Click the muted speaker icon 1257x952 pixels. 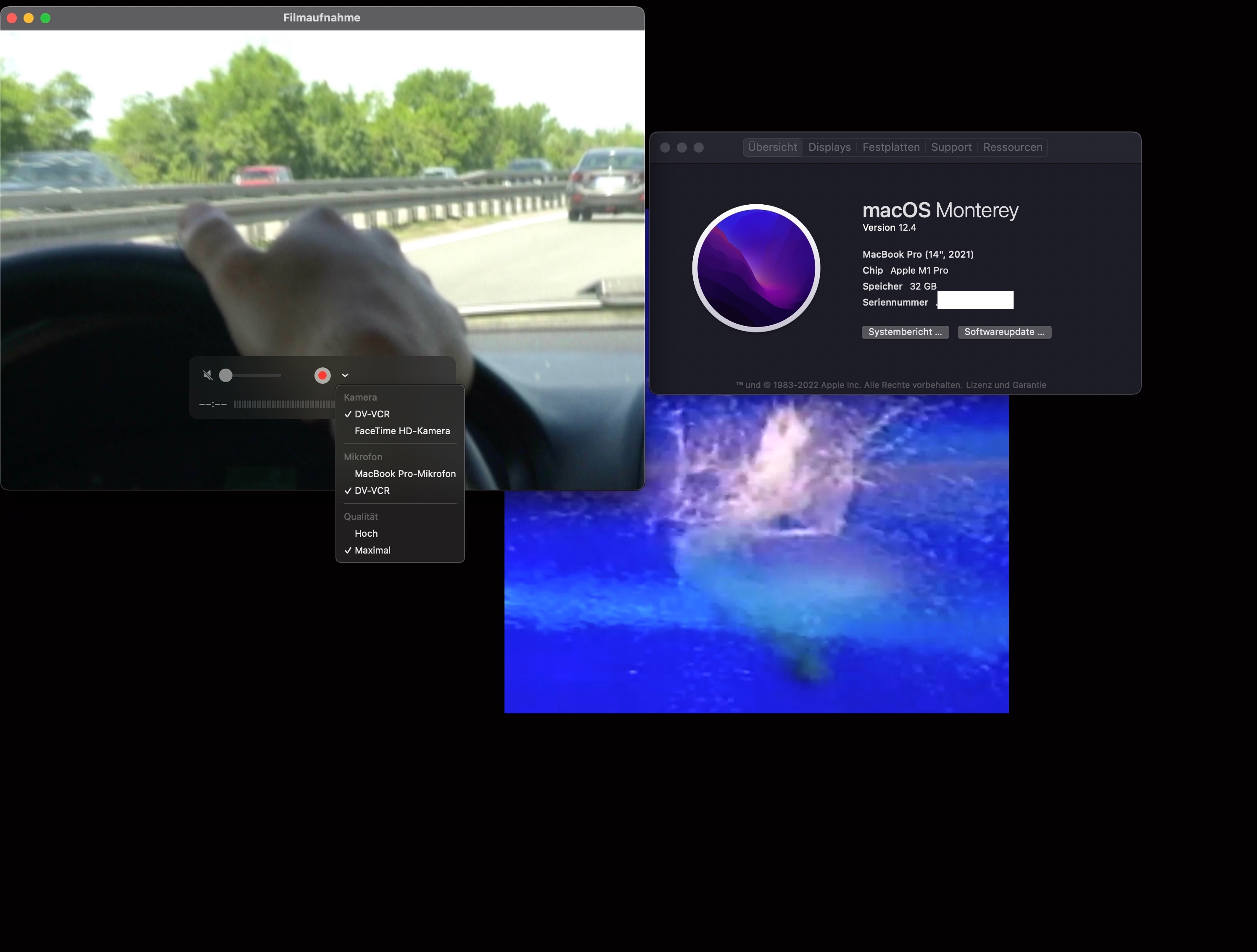coord(208,375)
